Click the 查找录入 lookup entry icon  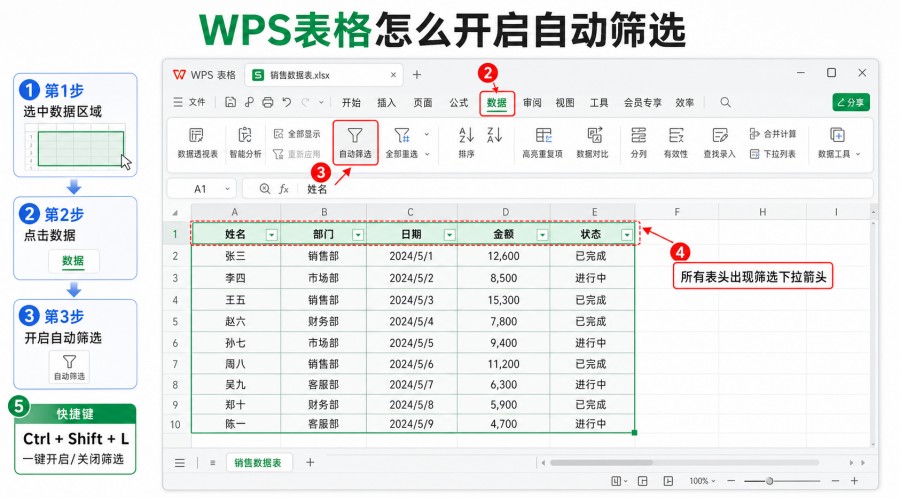(719, 135)
